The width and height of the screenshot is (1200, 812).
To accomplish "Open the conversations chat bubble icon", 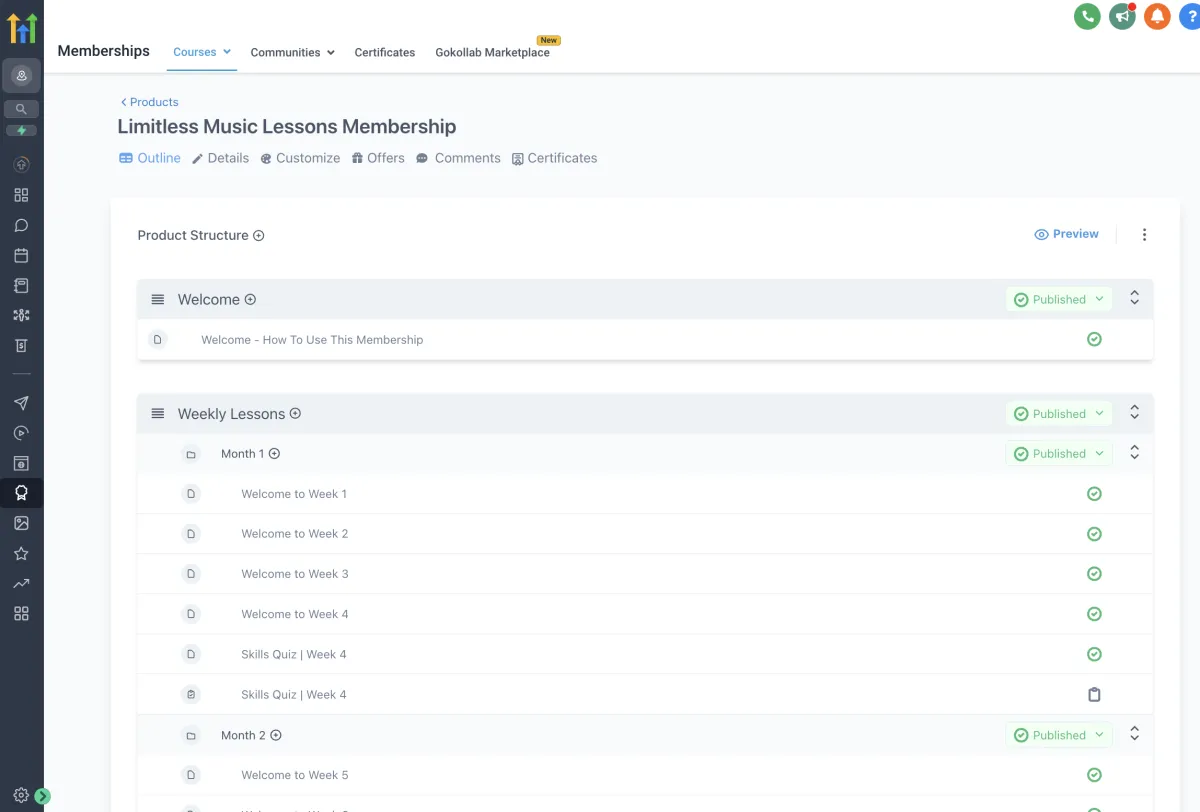I will (x=22, y=225).
